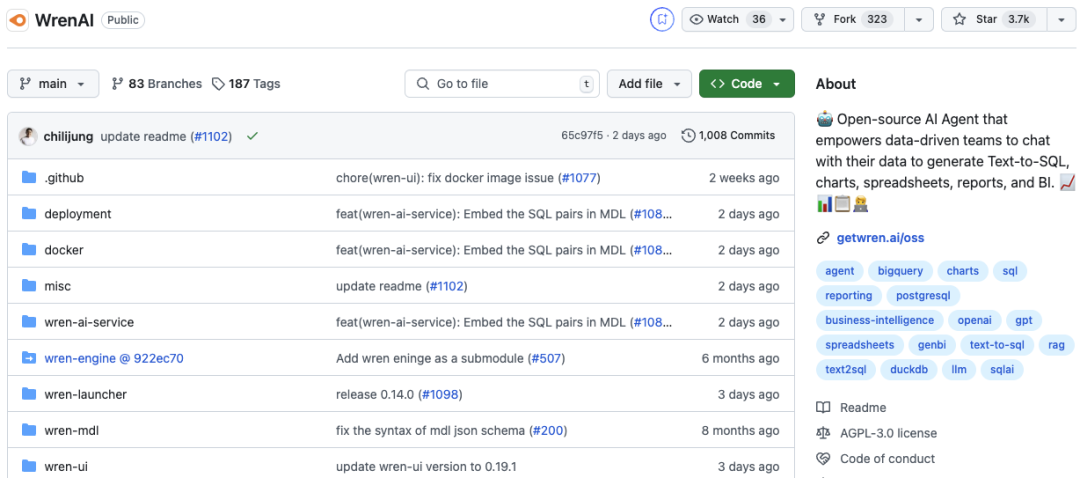Open the main branch dropdown
1080x478 pixels.
point(53,84)
